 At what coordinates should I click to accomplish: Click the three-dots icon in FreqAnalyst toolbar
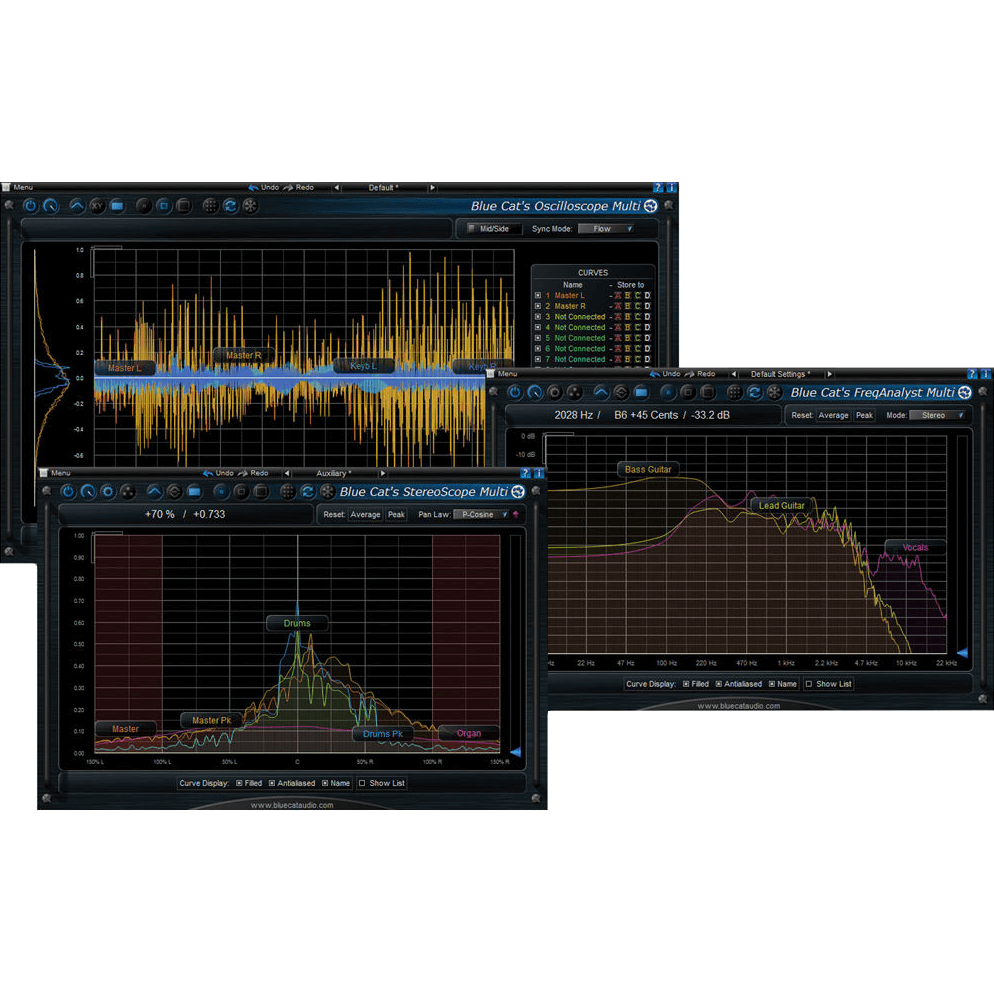[x=574, y=392]
